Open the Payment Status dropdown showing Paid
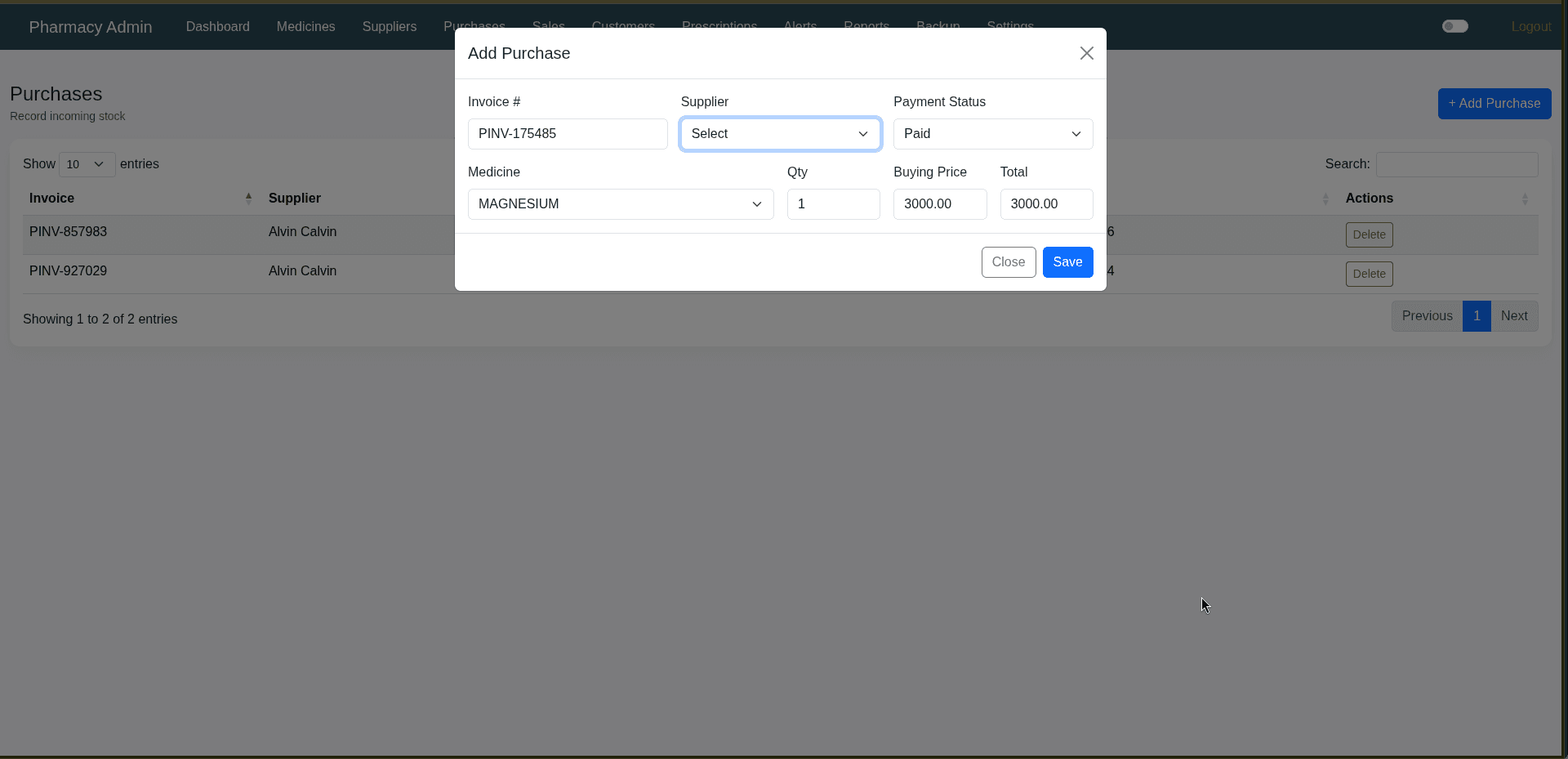This screenshot has width=1568, height=759. tap(992, 133)
